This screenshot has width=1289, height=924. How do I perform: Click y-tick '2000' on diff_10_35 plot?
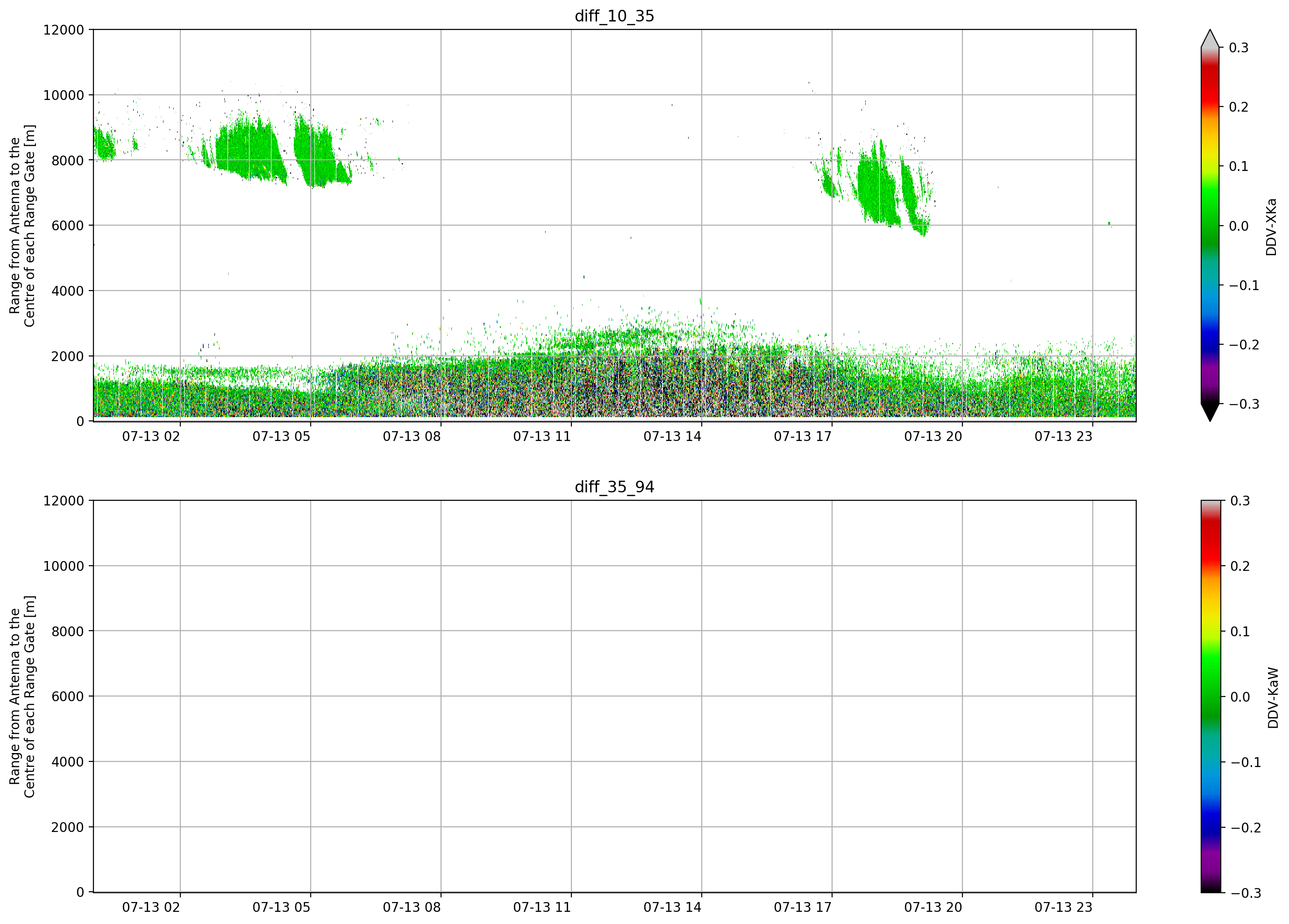(68, 356)
